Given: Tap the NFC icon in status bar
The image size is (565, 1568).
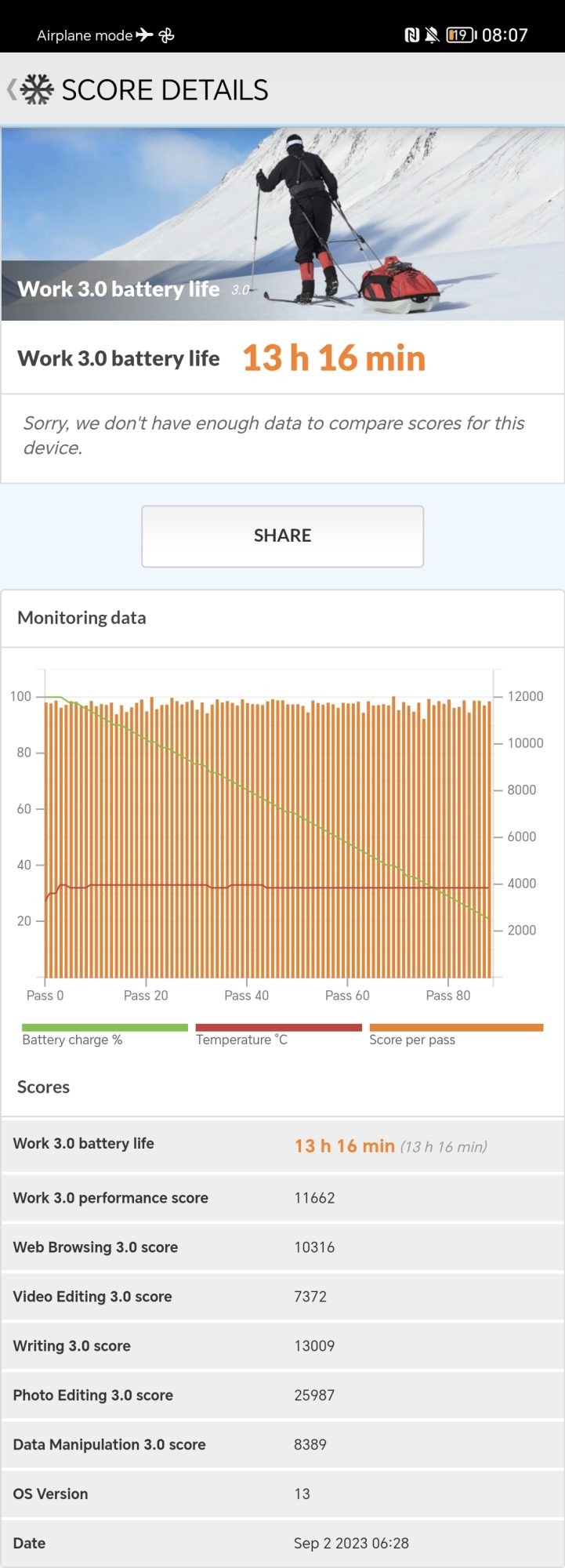Looking at the screenshot, I should (x=411, y=34).
